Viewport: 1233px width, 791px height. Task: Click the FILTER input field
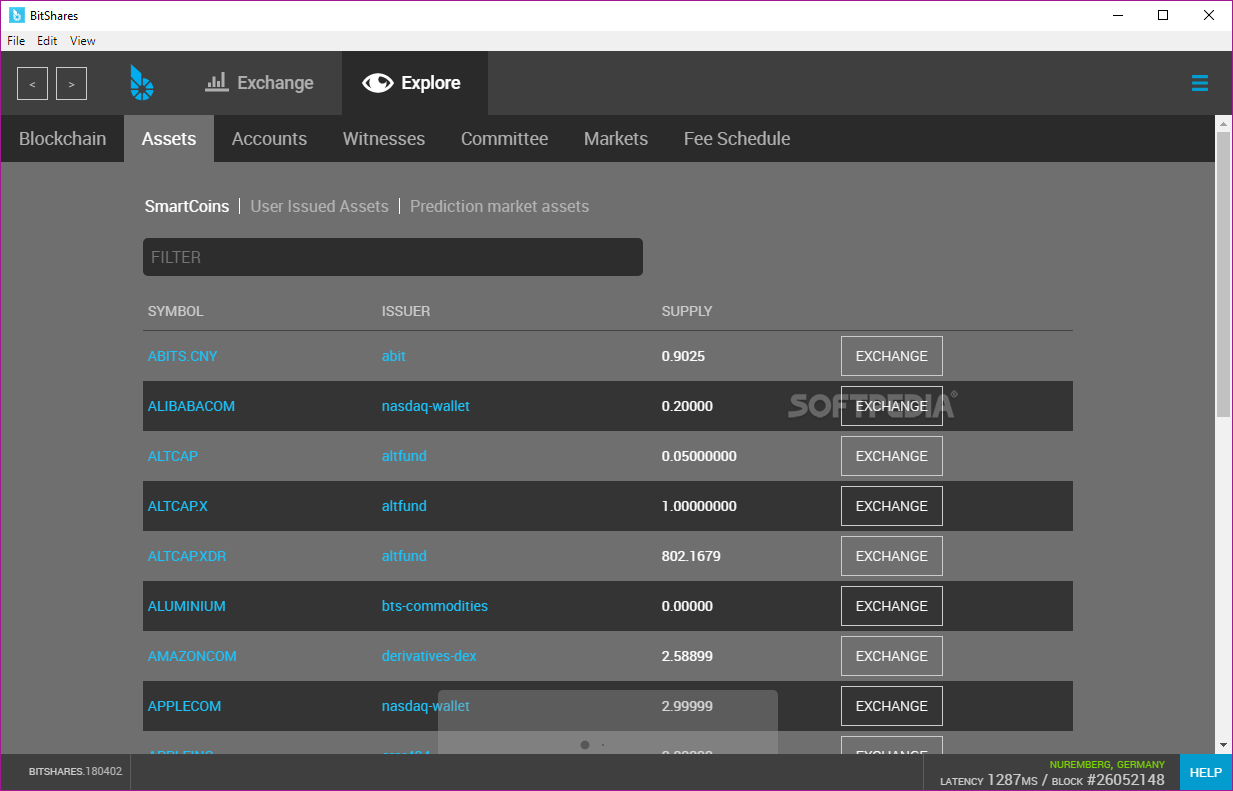(x=393, y=257)
